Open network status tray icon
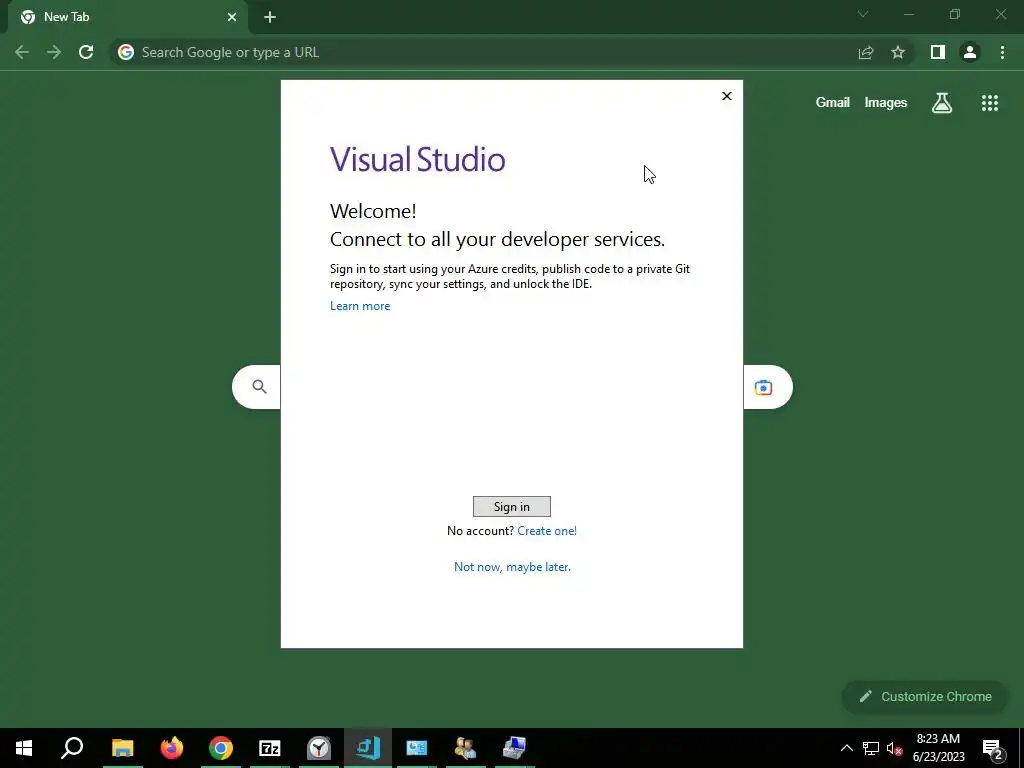 coord(871,748)
